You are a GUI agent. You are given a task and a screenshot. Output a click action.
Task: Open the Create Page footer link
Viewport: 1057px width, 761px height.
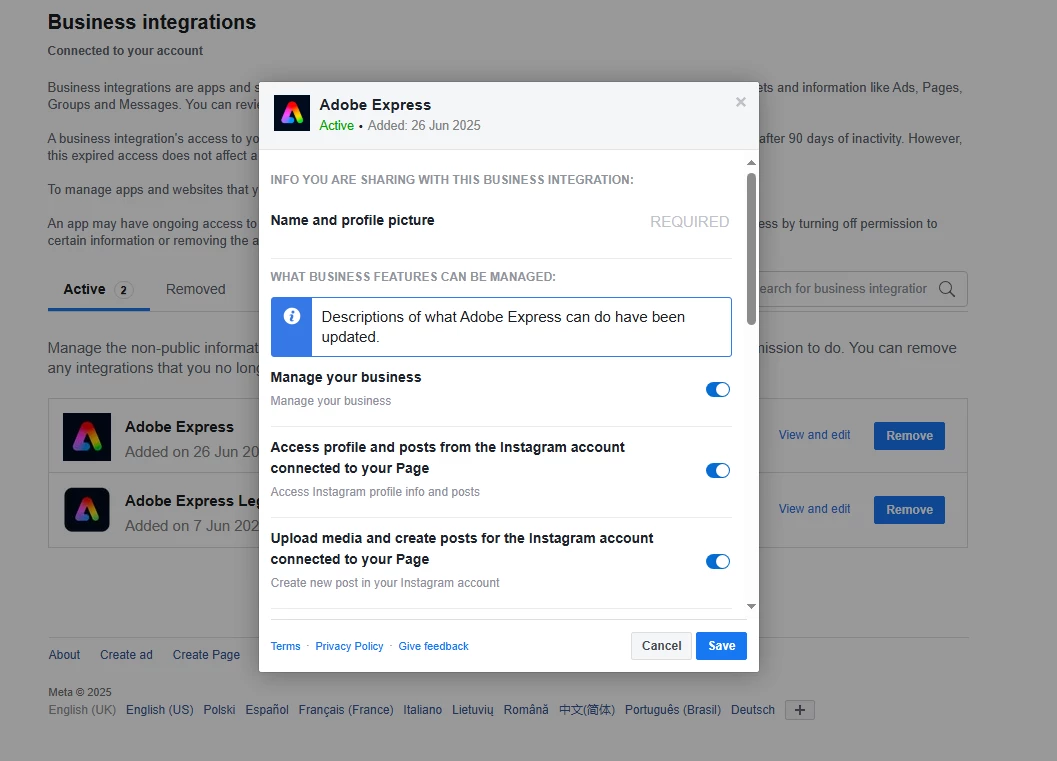tap(206, 655)
